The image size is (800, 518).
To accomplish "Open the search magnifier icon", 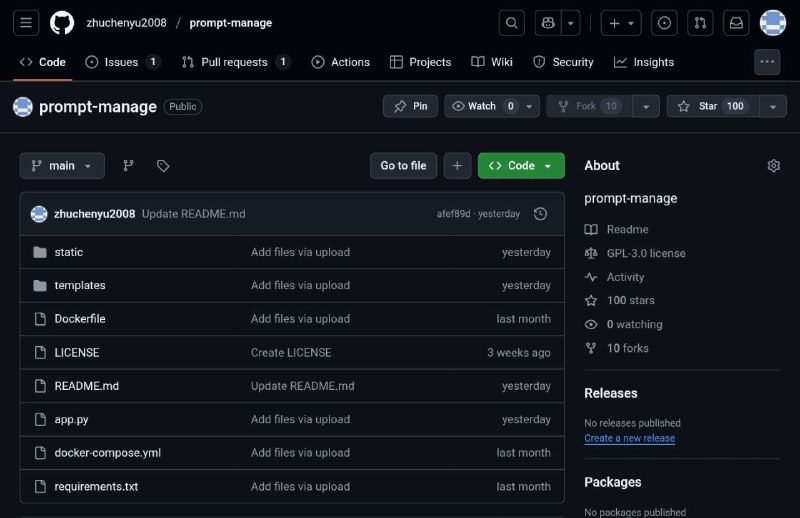I will [511, 22].
